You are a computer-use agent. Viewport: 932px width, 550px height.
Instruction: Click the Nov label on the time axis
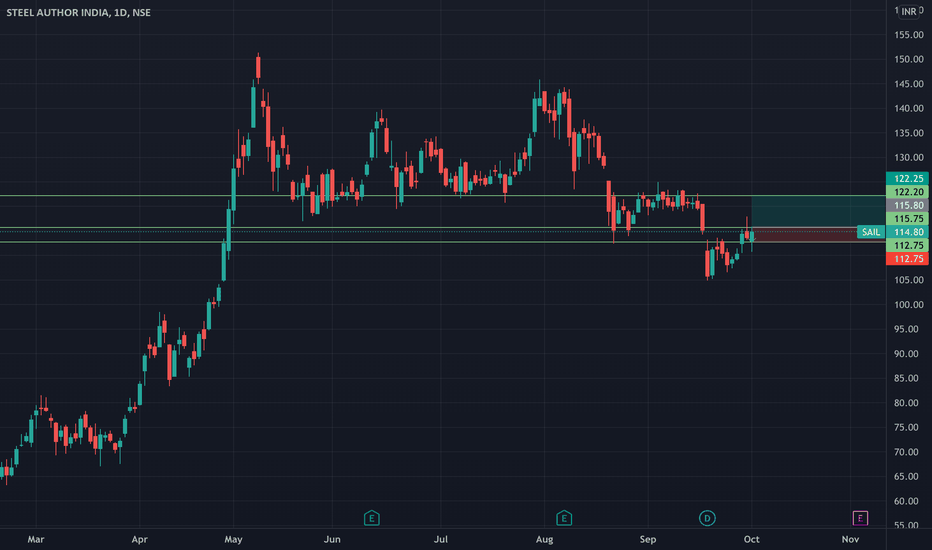pos(851,539)
